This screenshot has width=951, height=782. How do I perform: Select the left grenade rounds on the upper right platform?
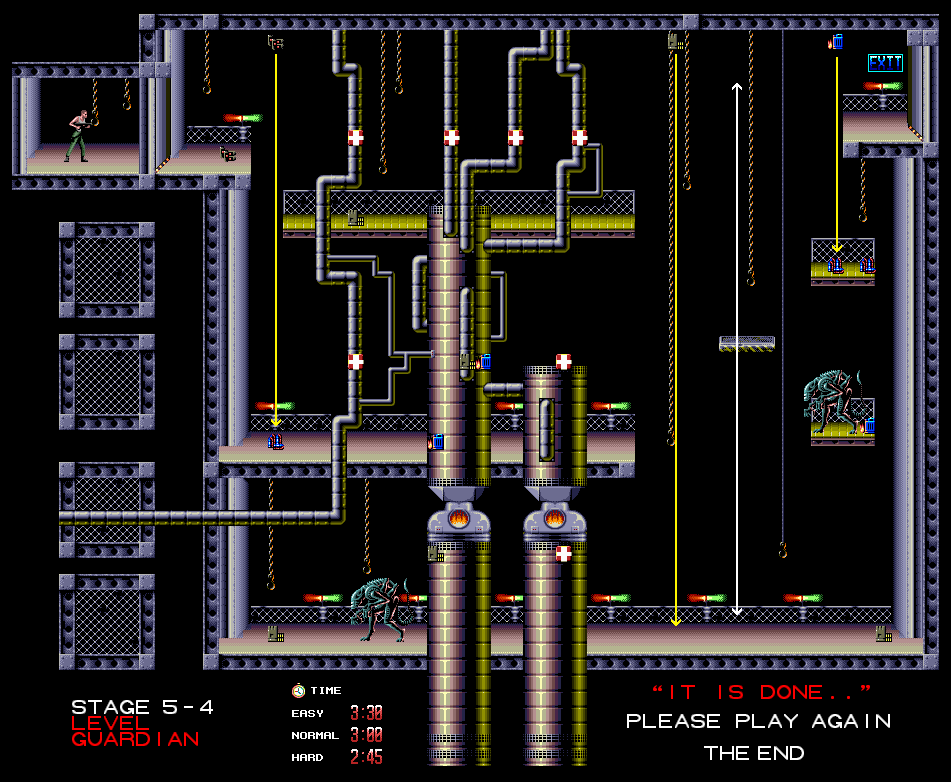pos(835,266)
